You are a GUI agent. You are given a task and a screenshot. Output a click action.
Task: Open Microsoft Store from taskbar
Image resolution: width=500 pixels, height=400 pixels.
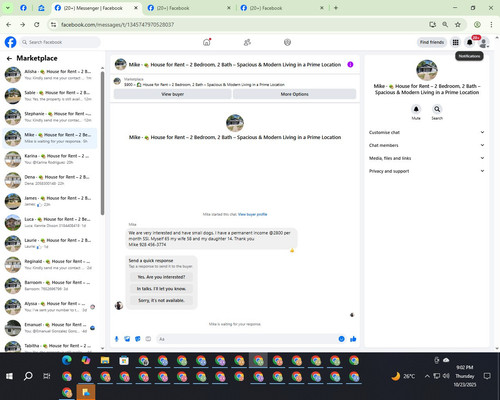pos(124,360)
